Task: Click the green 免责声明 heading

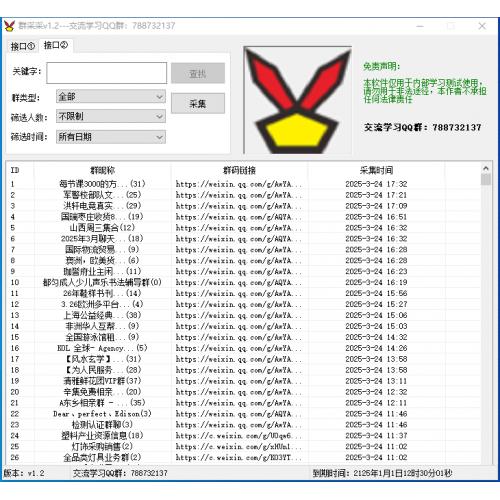Action: click(381, 66)
